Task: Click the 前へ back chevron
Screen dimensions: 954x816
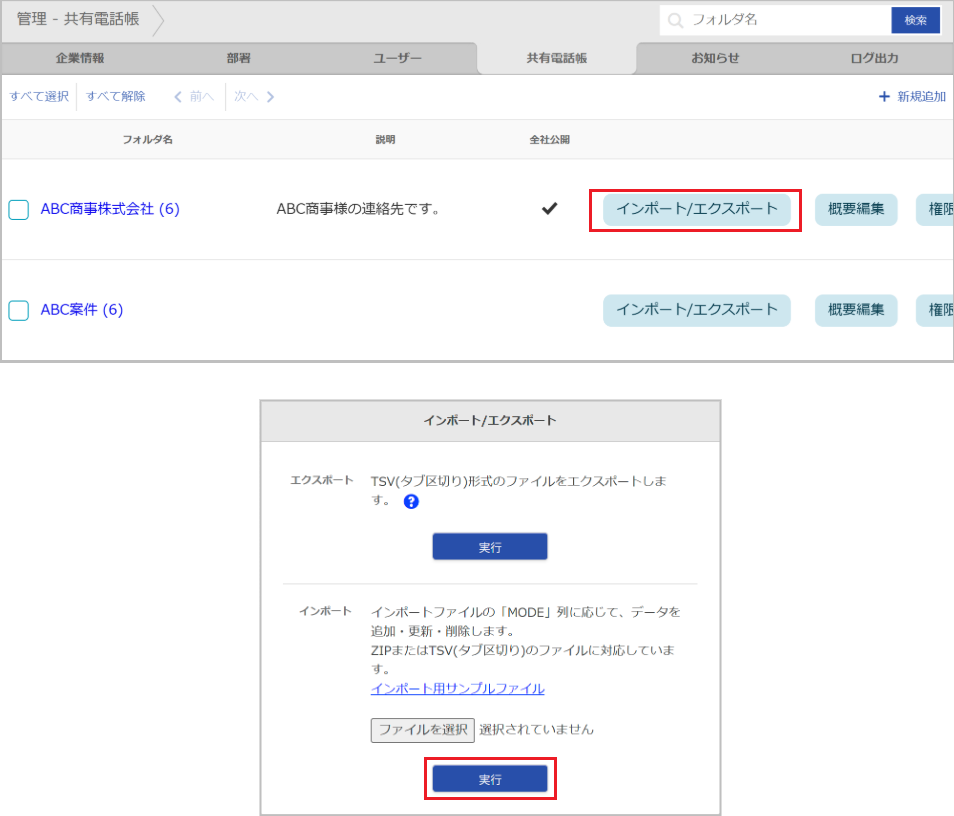Action: pyautogui.click(x=177, y=96)
